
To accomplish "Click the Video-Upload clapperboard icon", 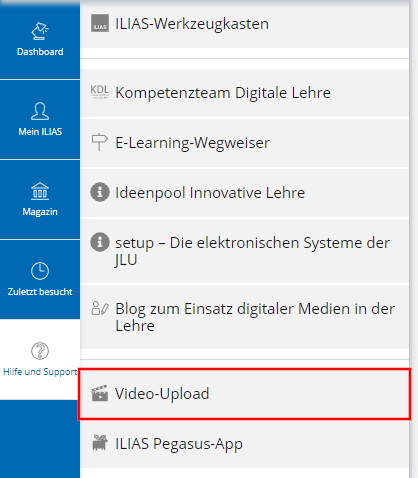I will pos(100,393).
